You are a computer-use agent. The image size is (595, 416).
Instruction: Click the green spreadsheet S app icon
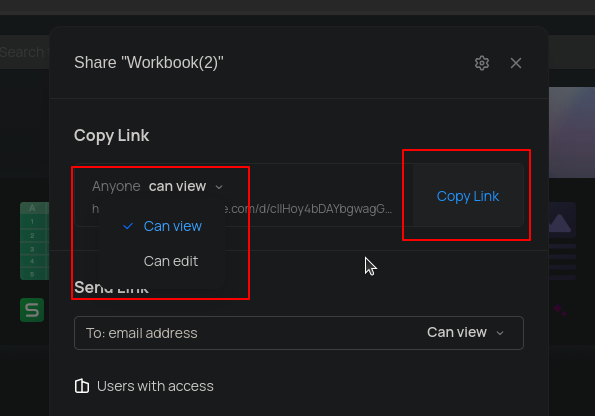(x=32, y=310)
